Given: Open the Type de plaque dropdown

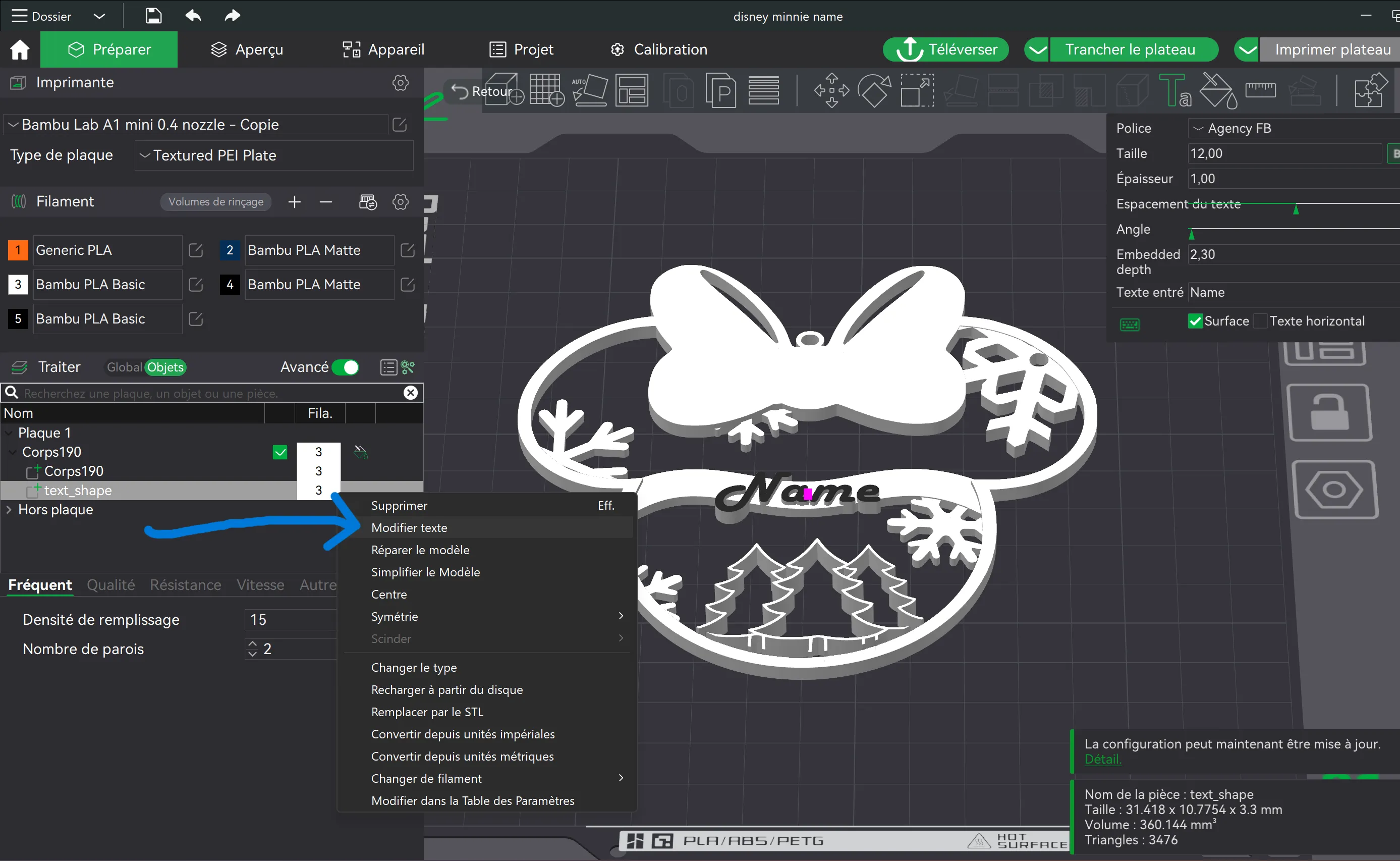Looking at the screenshot, I should (274, 155).
